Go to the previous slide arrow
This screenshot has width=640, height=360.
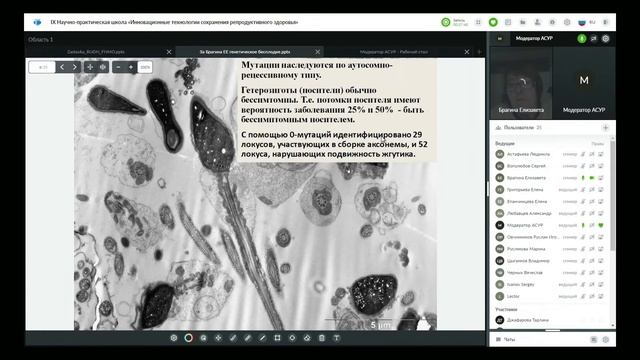pos(62,67)
